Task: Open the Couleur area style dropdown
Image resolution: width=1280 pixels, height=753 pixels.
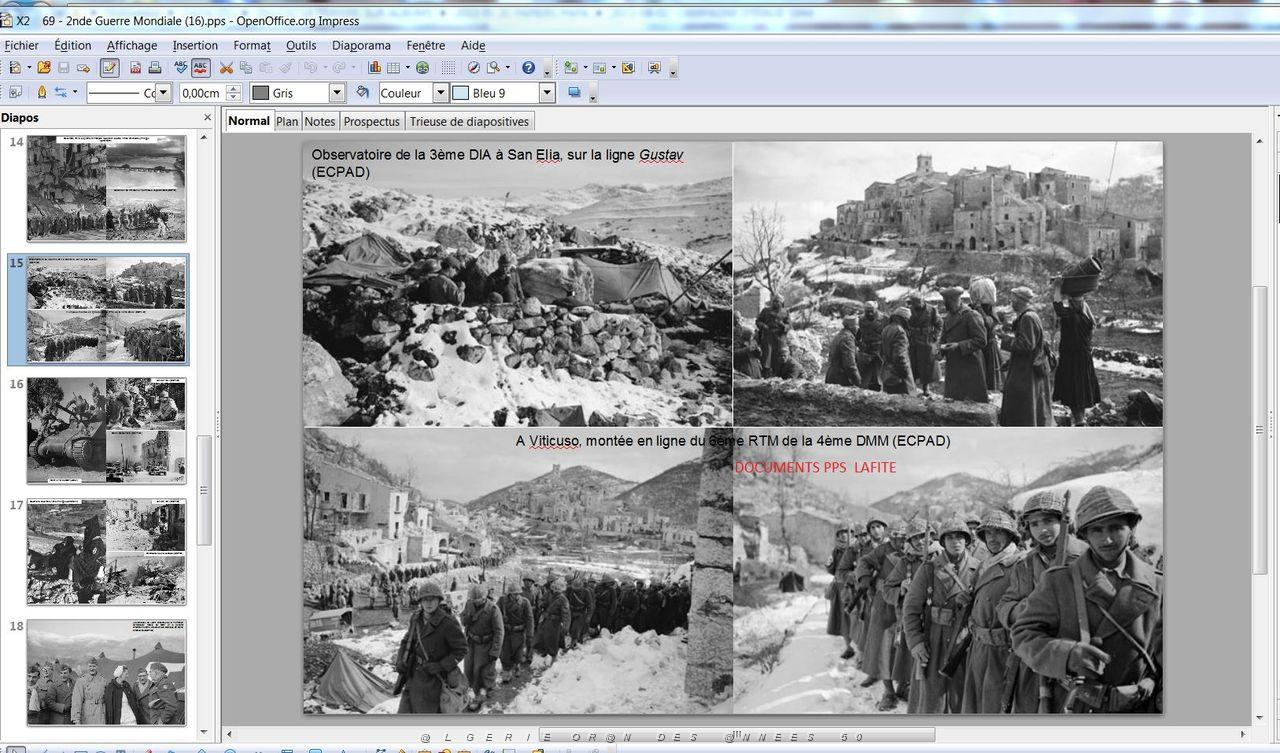Action: tap(440, 93)
